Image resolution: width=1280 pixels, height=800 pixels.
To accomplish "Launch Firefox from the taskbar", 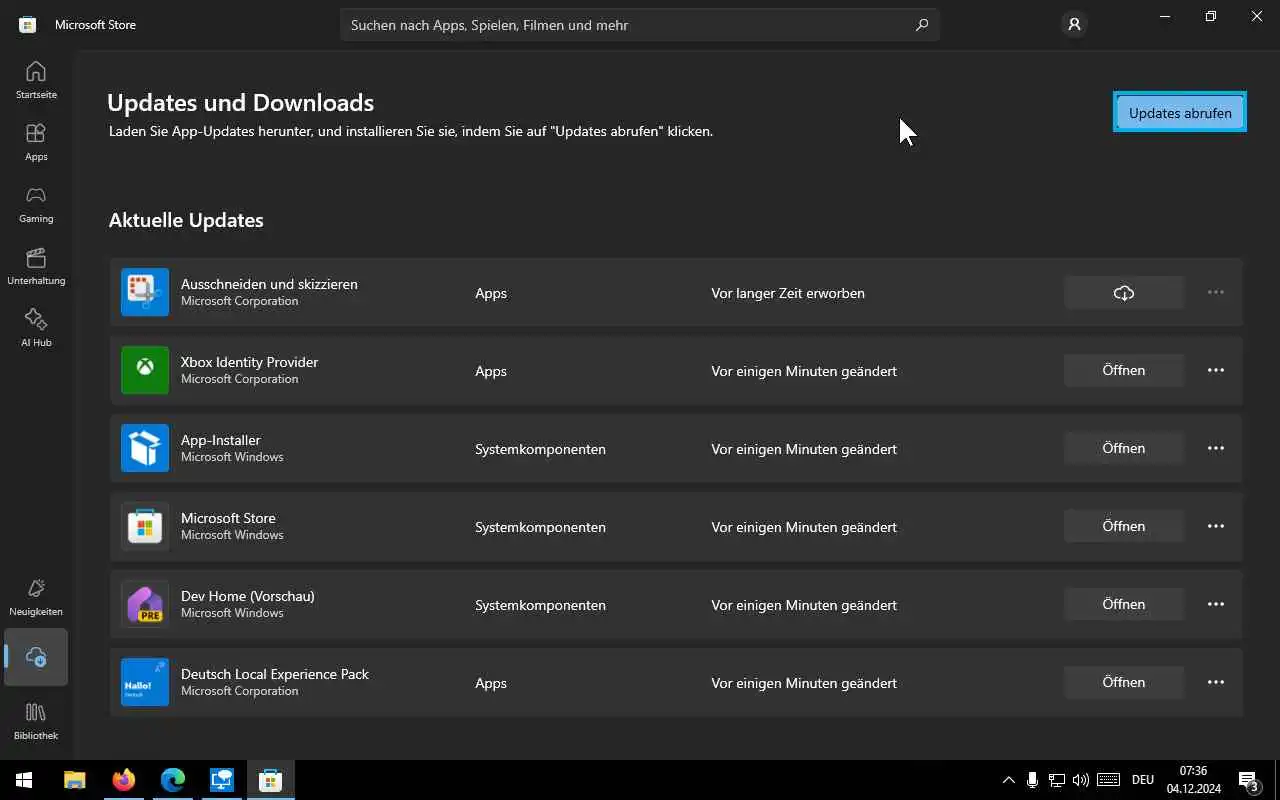I will (x=124, y=780).
